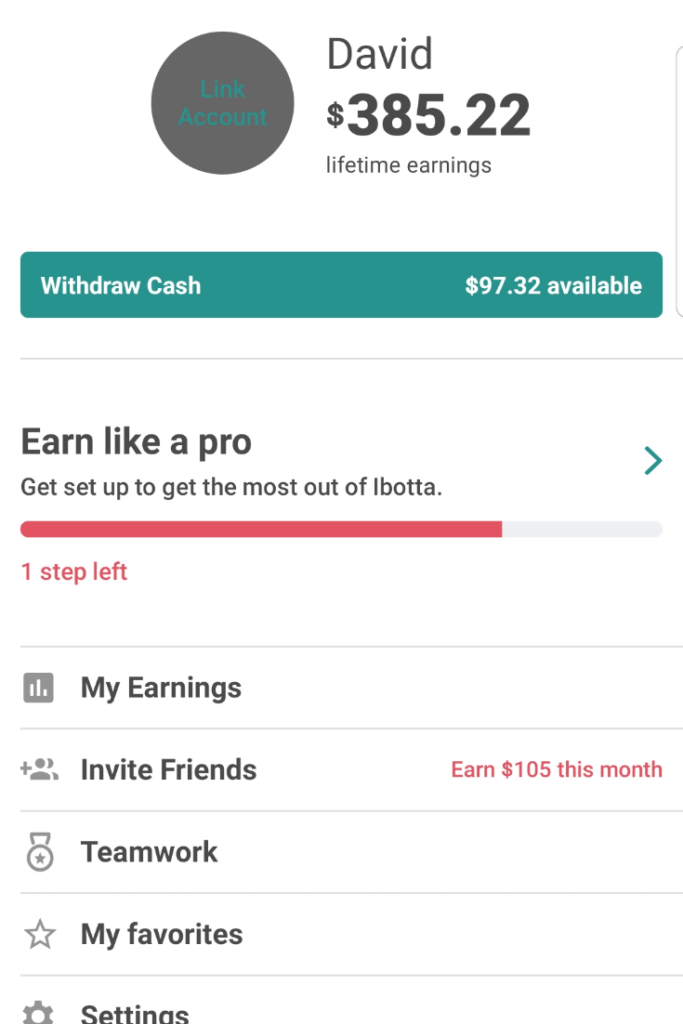
Task: Open the Earn $105 this month link
Action: click(x=557, y=769)
